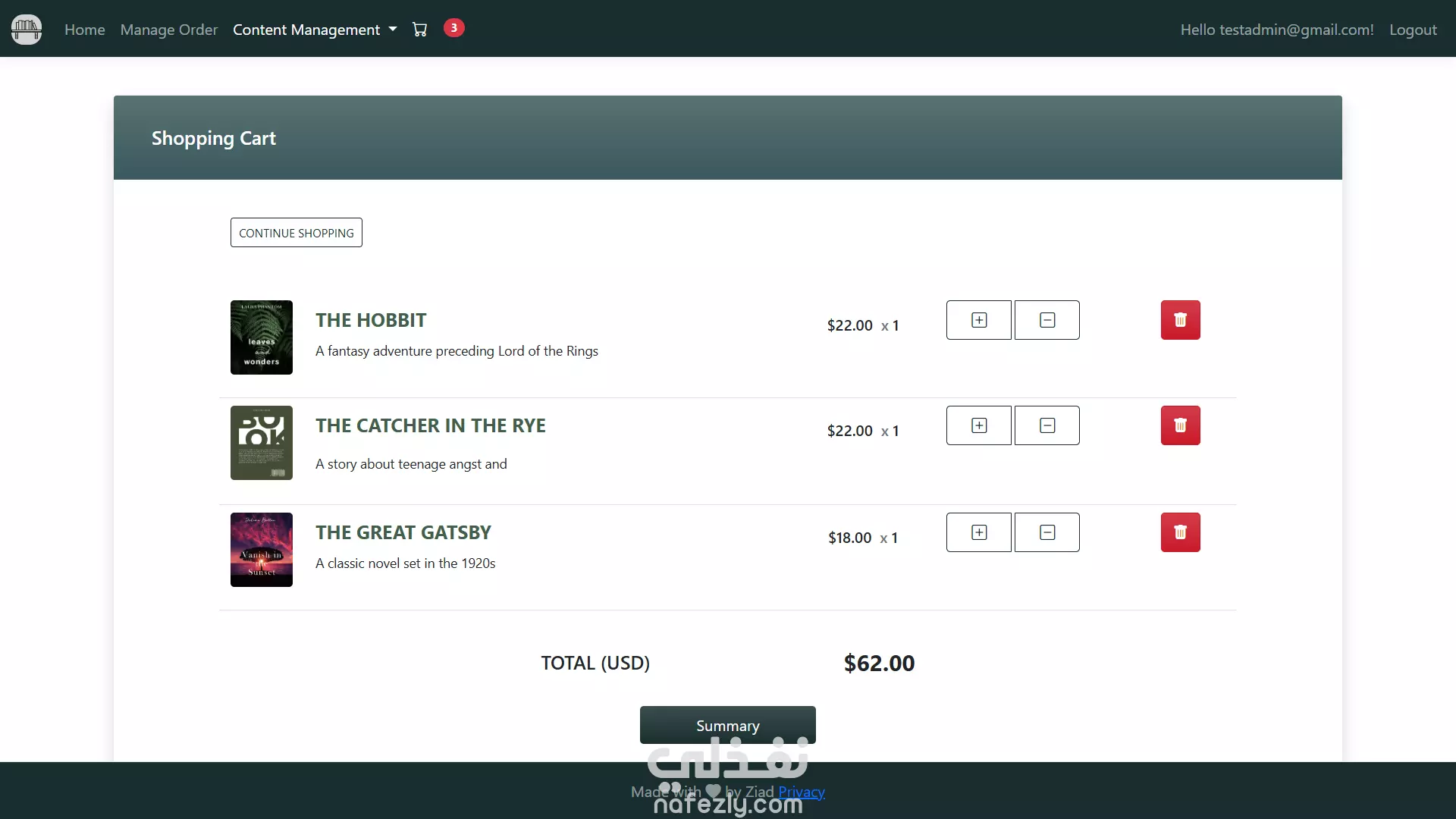This screenshot has width=1456, height=819.
Task: Click the $18.00 price of Great Gatsby
Action: (x=849, y=538)
